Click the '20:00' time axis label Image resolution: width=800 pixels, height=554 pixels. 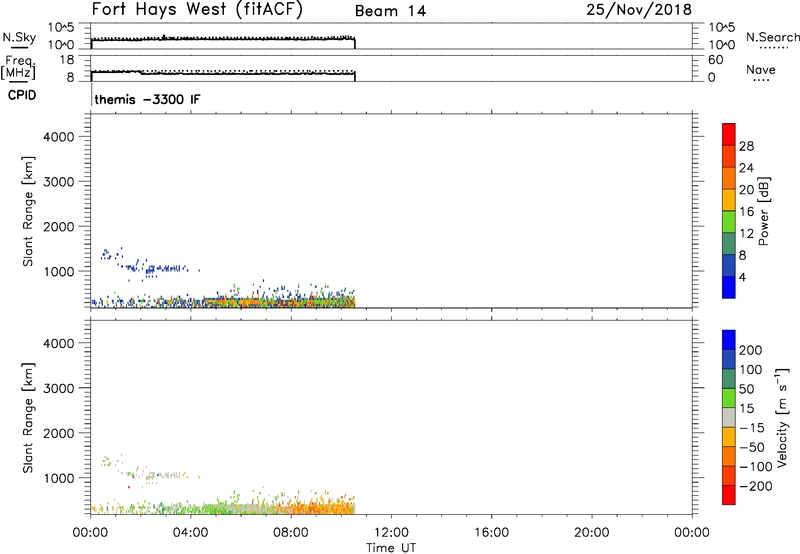pos(591,533)
